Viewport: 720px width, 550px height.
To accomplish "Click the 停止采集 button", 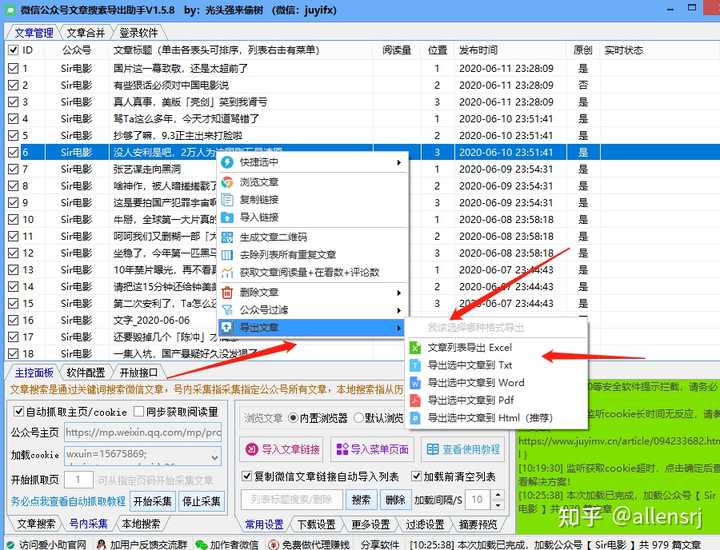I will click(201, 501).
